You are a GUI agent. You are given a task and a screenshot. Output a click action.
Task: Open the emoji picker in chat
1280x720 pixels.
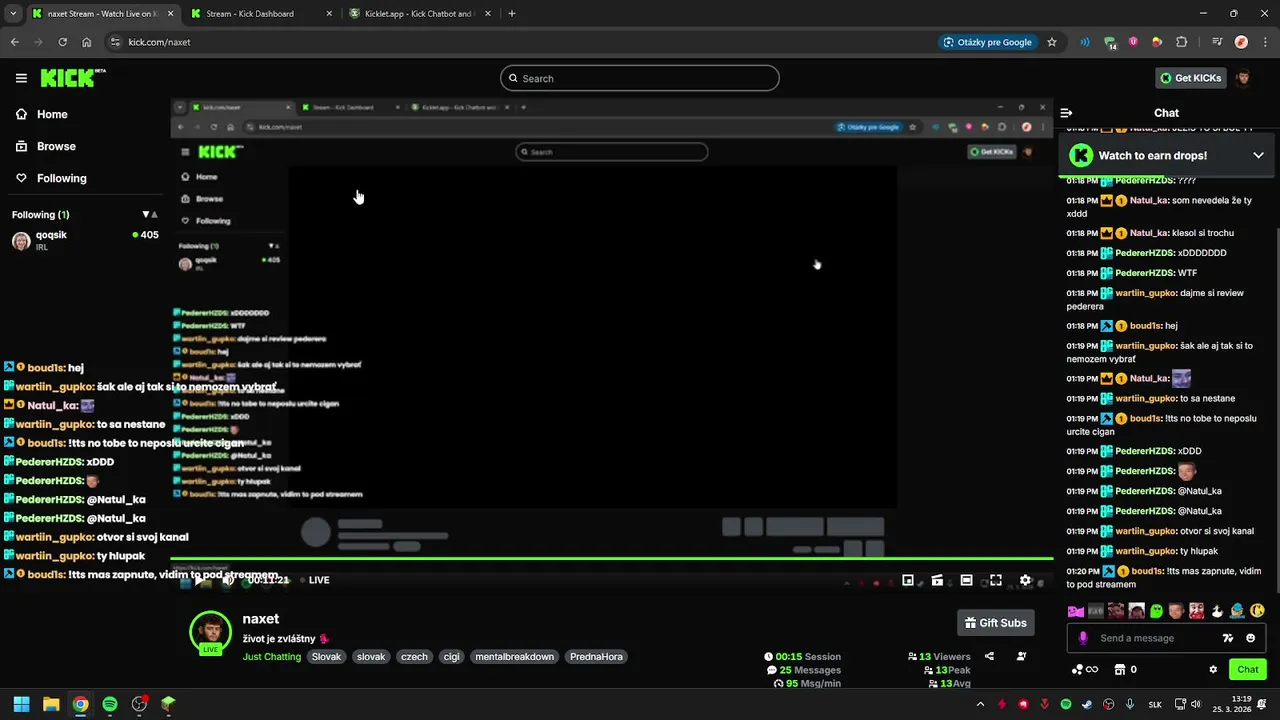tap(1250, 638)
